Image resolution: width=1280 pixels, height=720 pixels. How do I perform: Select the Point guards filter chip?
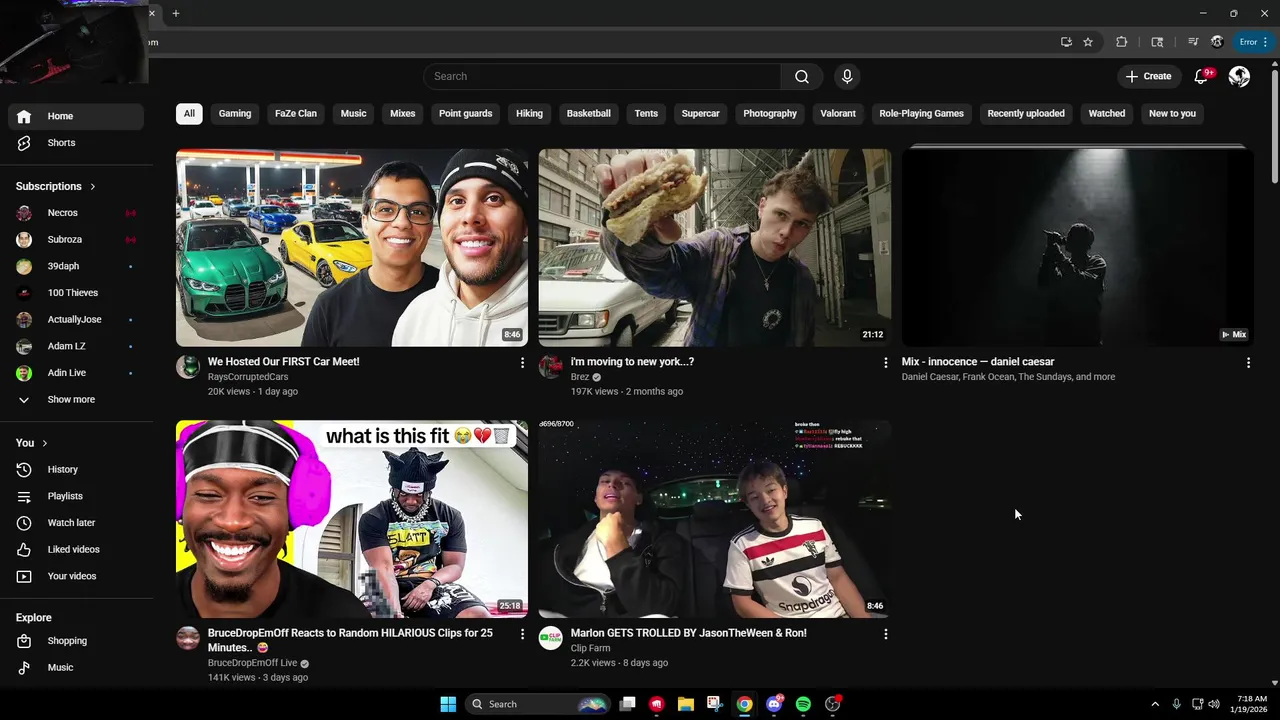[466, 114]
